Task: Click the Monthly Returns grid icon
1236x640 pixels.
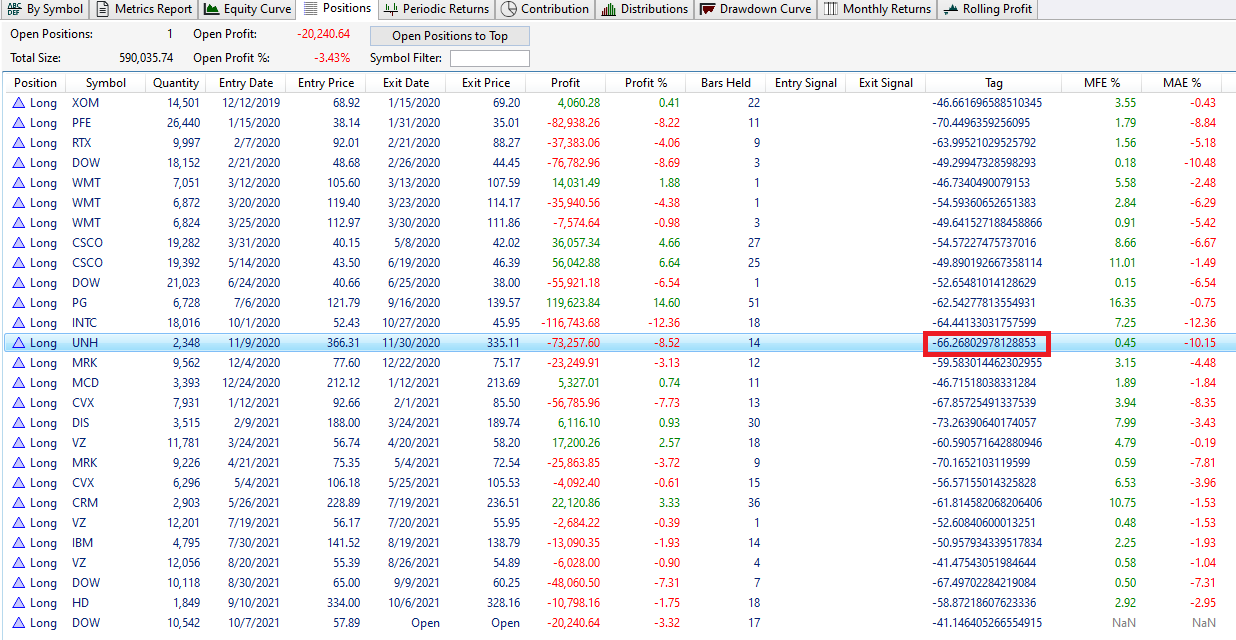Action: [830, 9]
